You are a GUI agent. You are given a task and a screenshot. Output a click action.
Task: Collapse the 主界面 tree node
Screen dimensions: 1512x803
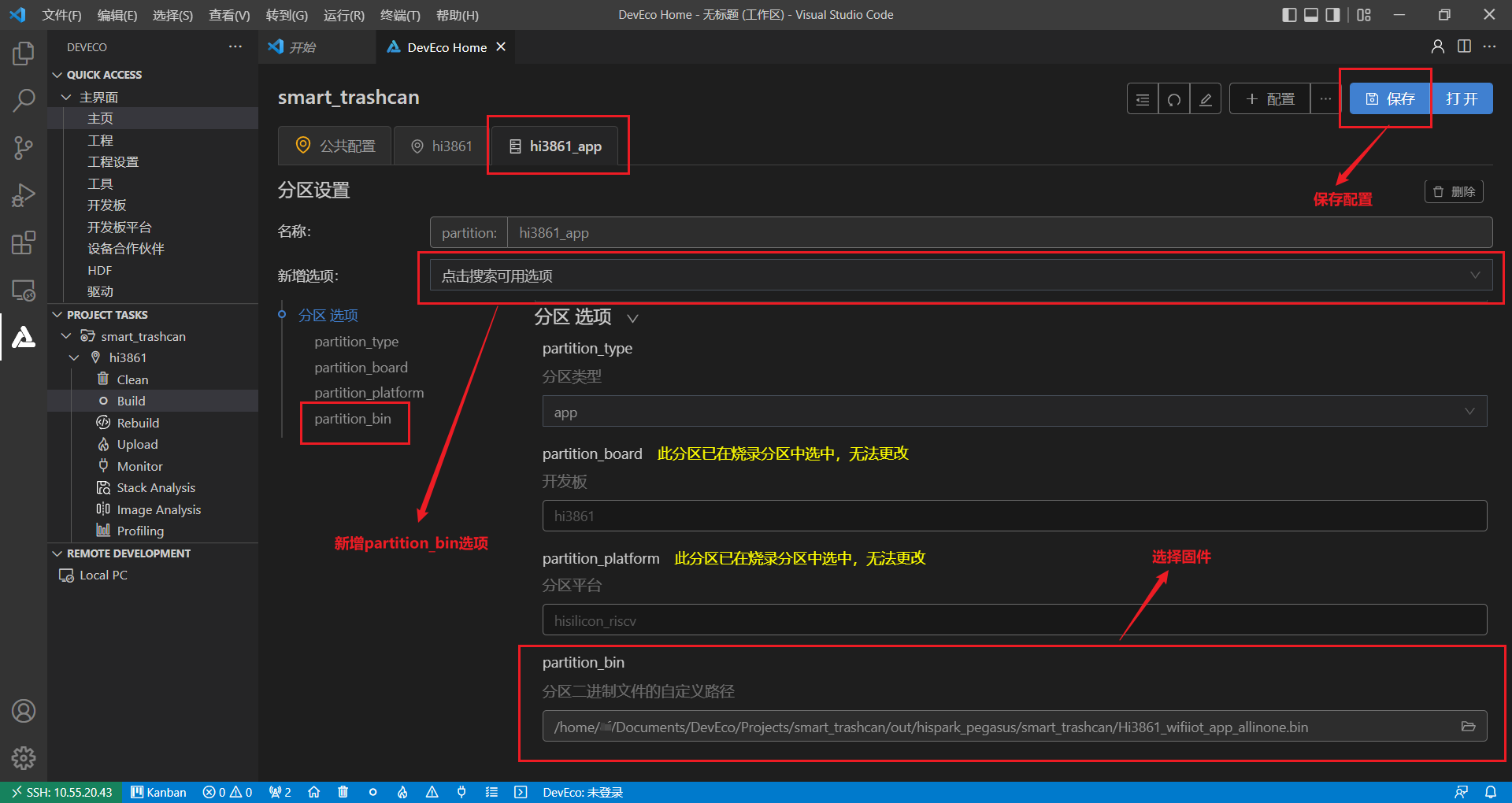pyautogui.click(x=66, y=97)
